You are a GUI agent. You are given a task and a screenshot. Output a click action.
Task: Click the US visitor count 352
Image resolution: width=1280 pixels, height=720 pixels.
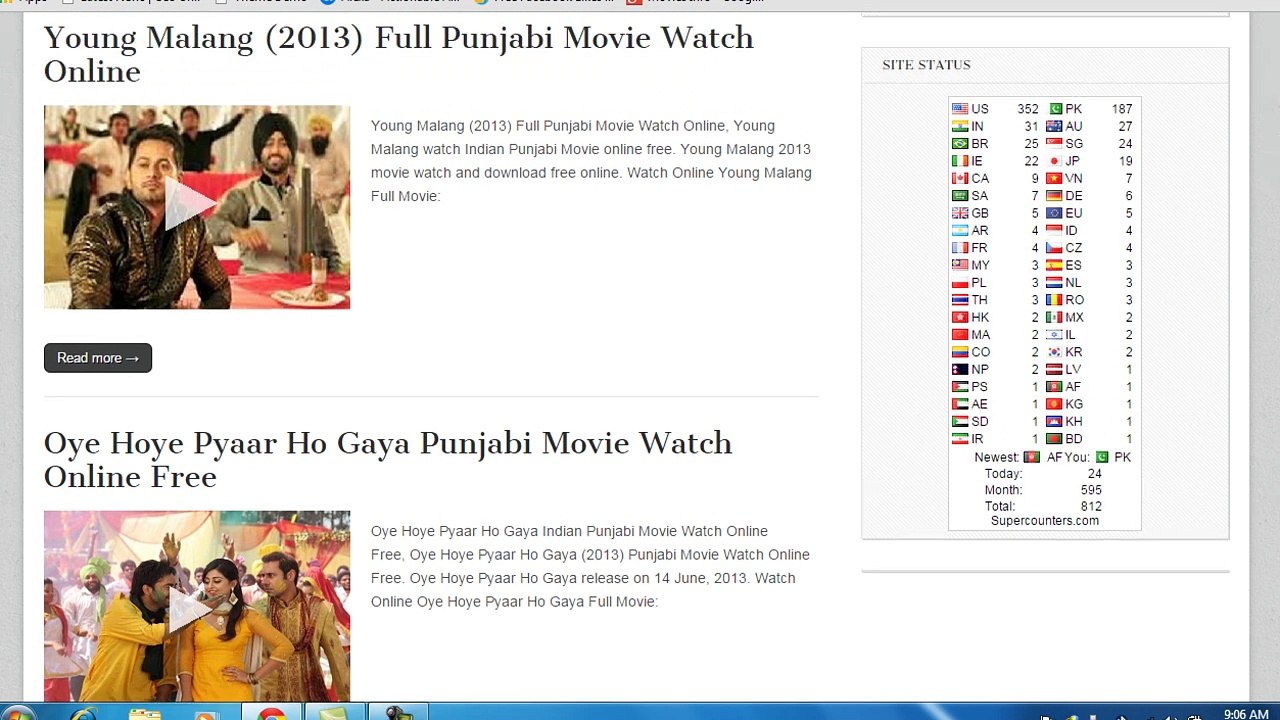pos(1028,109)
